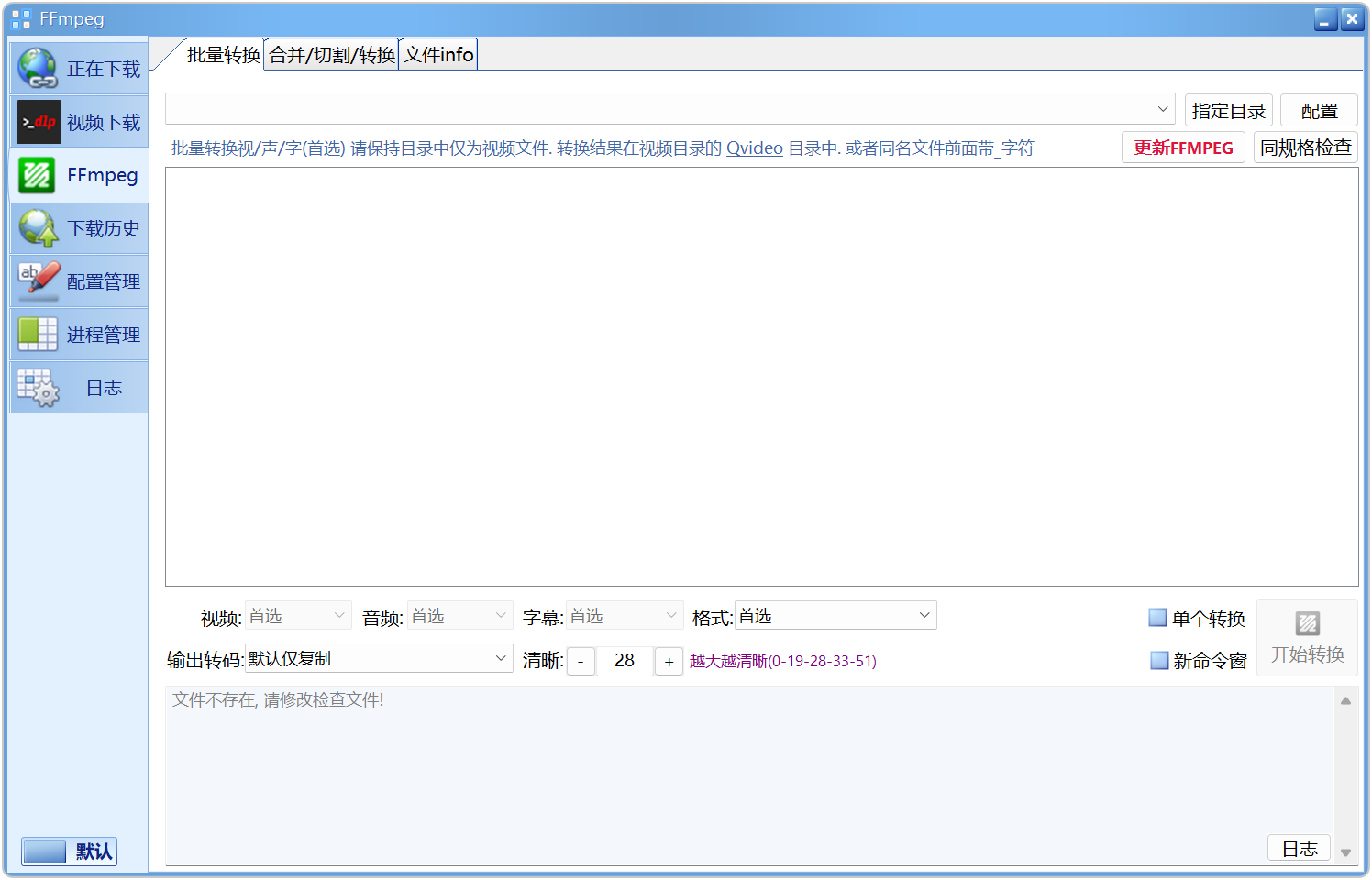The height and width of the screenshot is (880, 1372).
Task: Click the dlp terminal icon for 视频下载
Action: click(39, 122)
